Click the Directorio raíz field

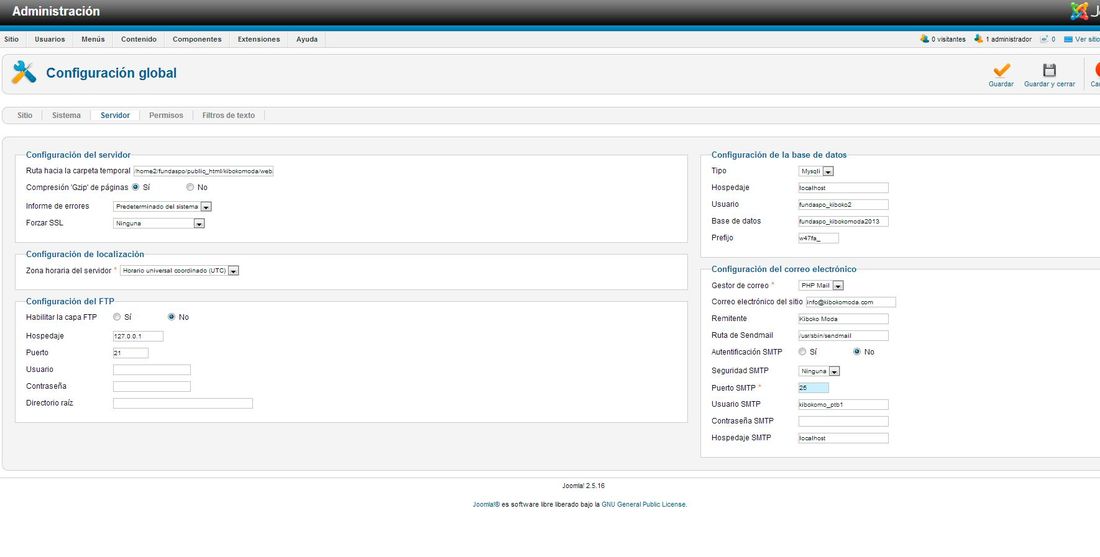point(182,403)
